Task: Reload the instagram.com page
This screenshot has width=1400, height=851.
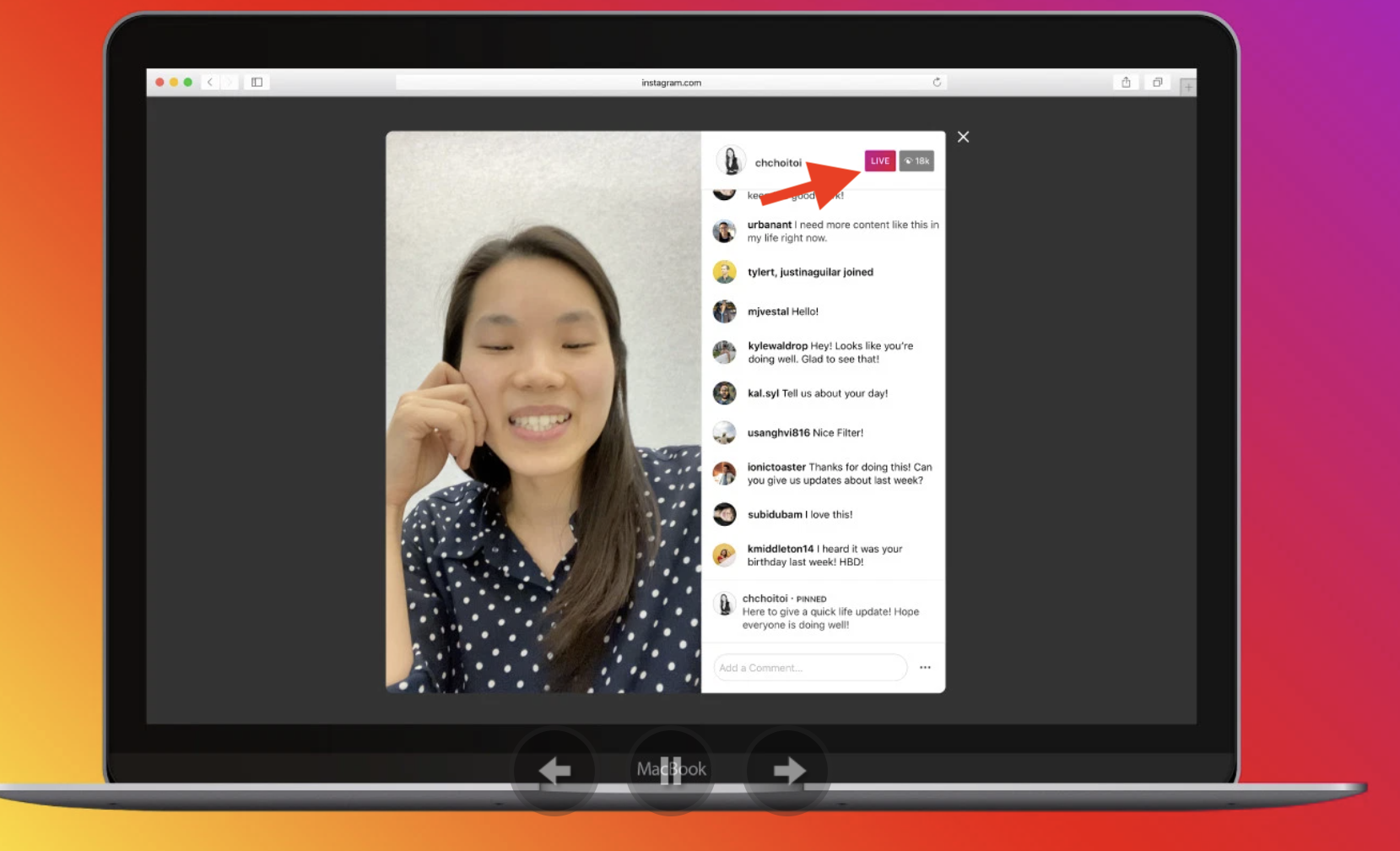Action: pos(937,82)
